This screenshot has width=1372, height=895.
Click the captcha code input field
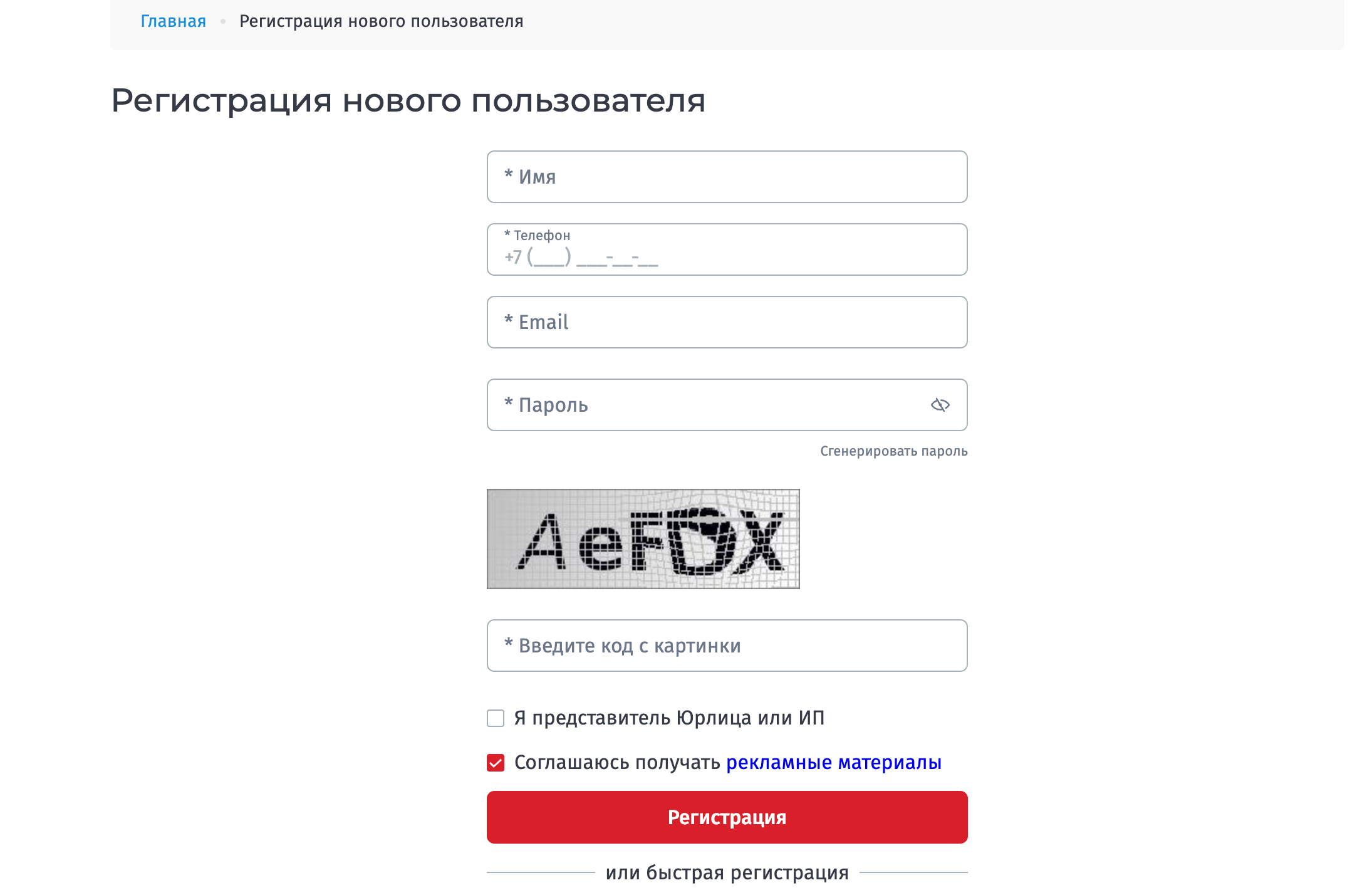(727, 646)
